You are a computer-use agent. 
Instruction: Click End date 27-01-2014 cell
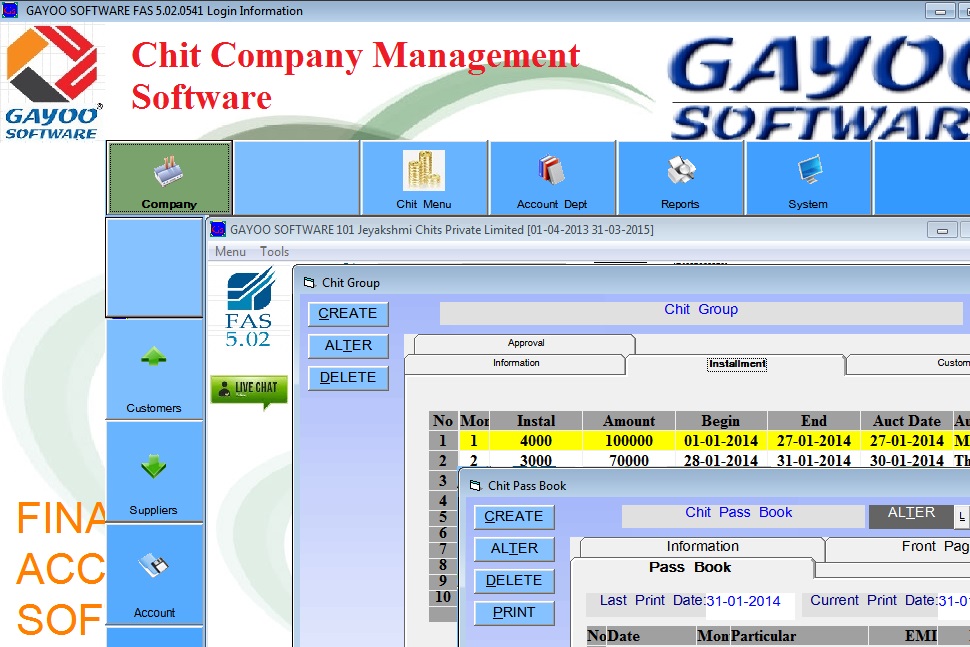pyautogui.click(x=814, y=441)
